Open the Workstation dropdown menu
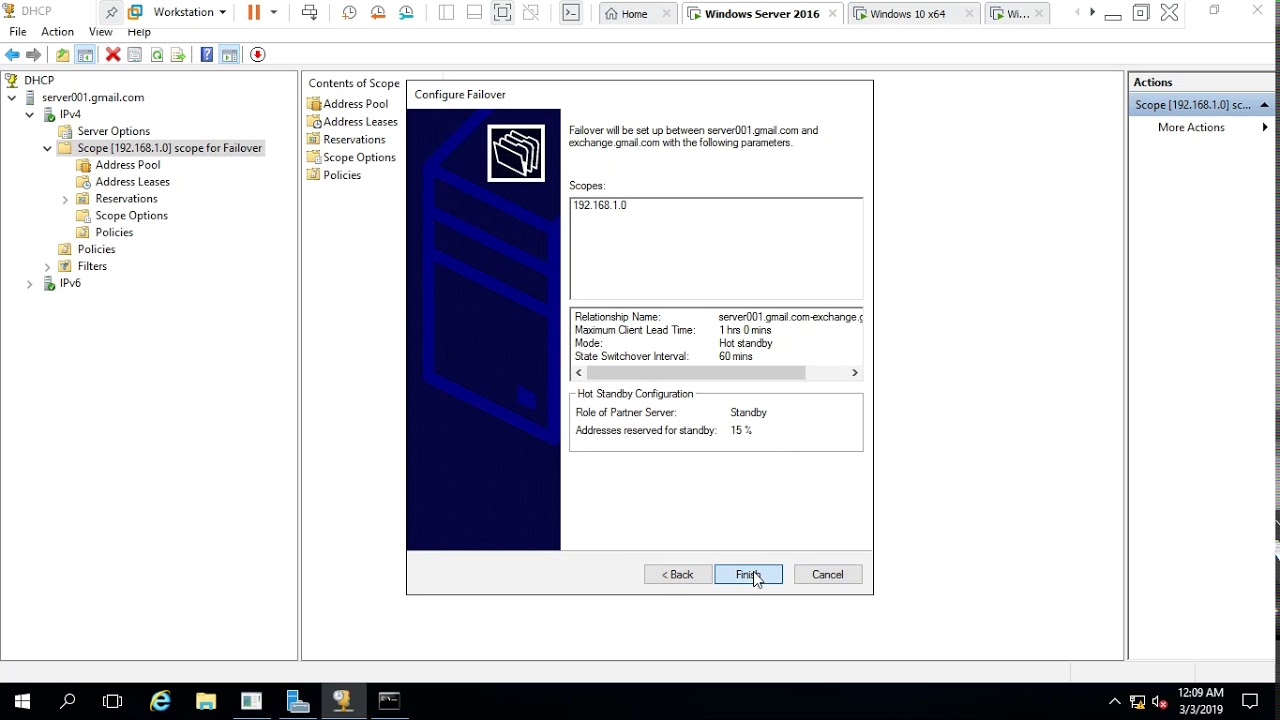1280x720 pixels. coord(189,13)
